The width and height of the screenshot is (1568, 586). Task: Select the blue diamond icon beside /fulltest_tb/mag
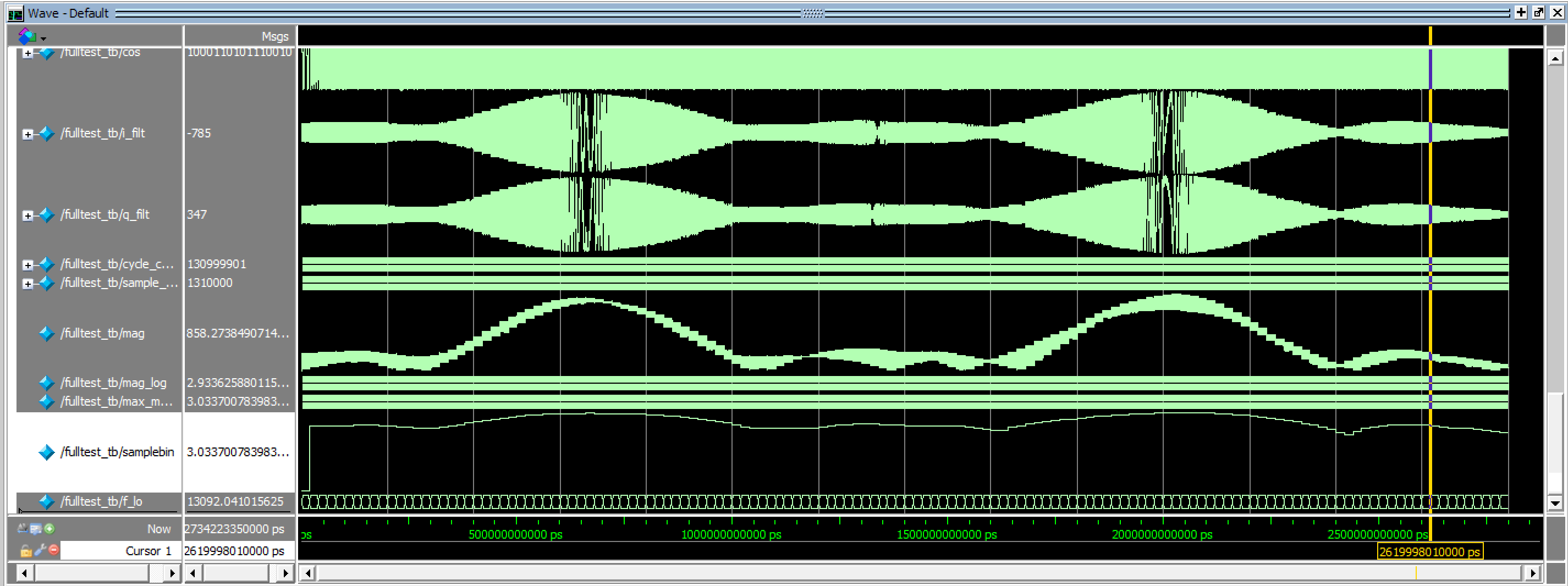coord(46,333)
